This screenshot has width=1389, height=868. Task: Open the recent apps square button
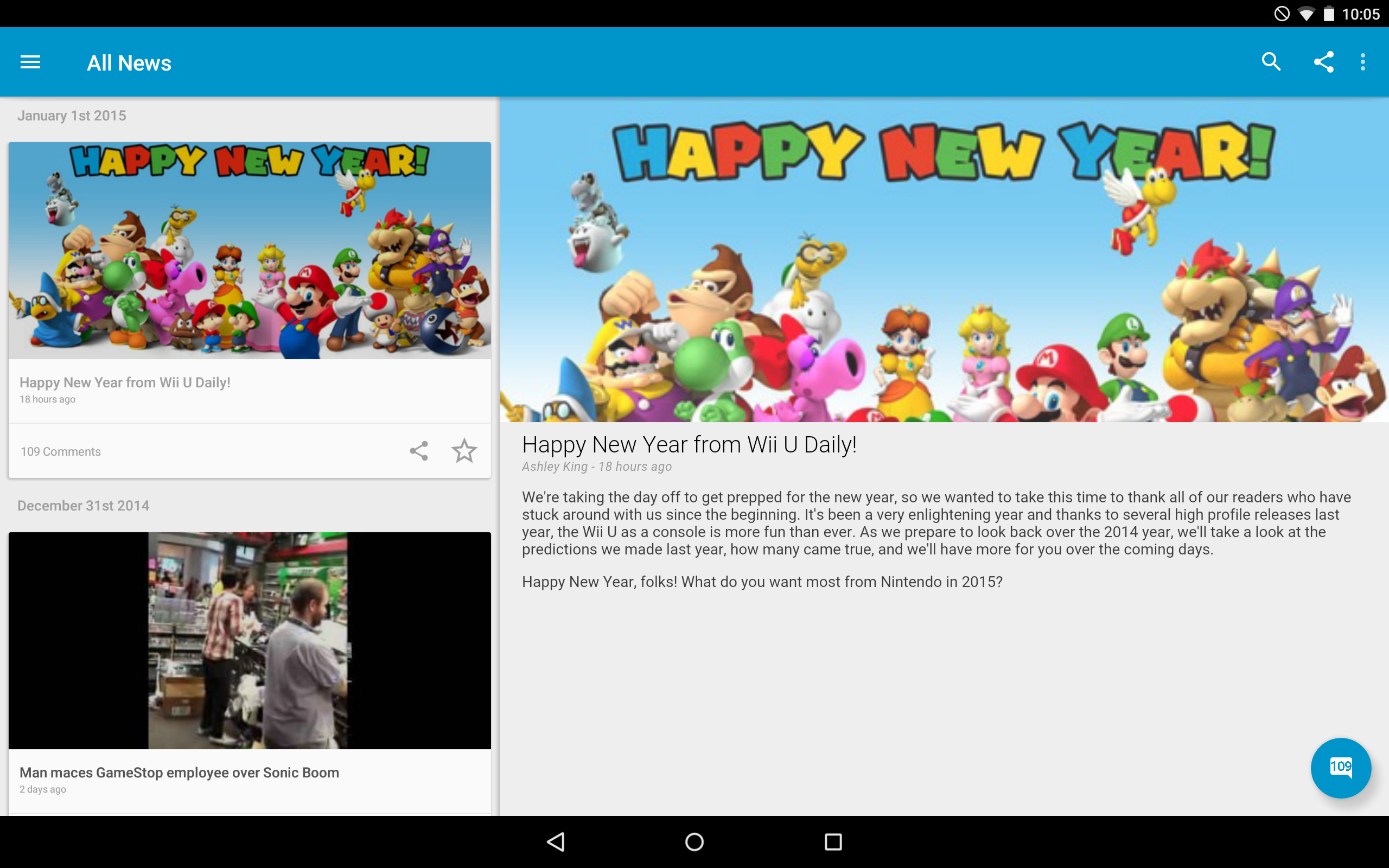tap(833, 841)
